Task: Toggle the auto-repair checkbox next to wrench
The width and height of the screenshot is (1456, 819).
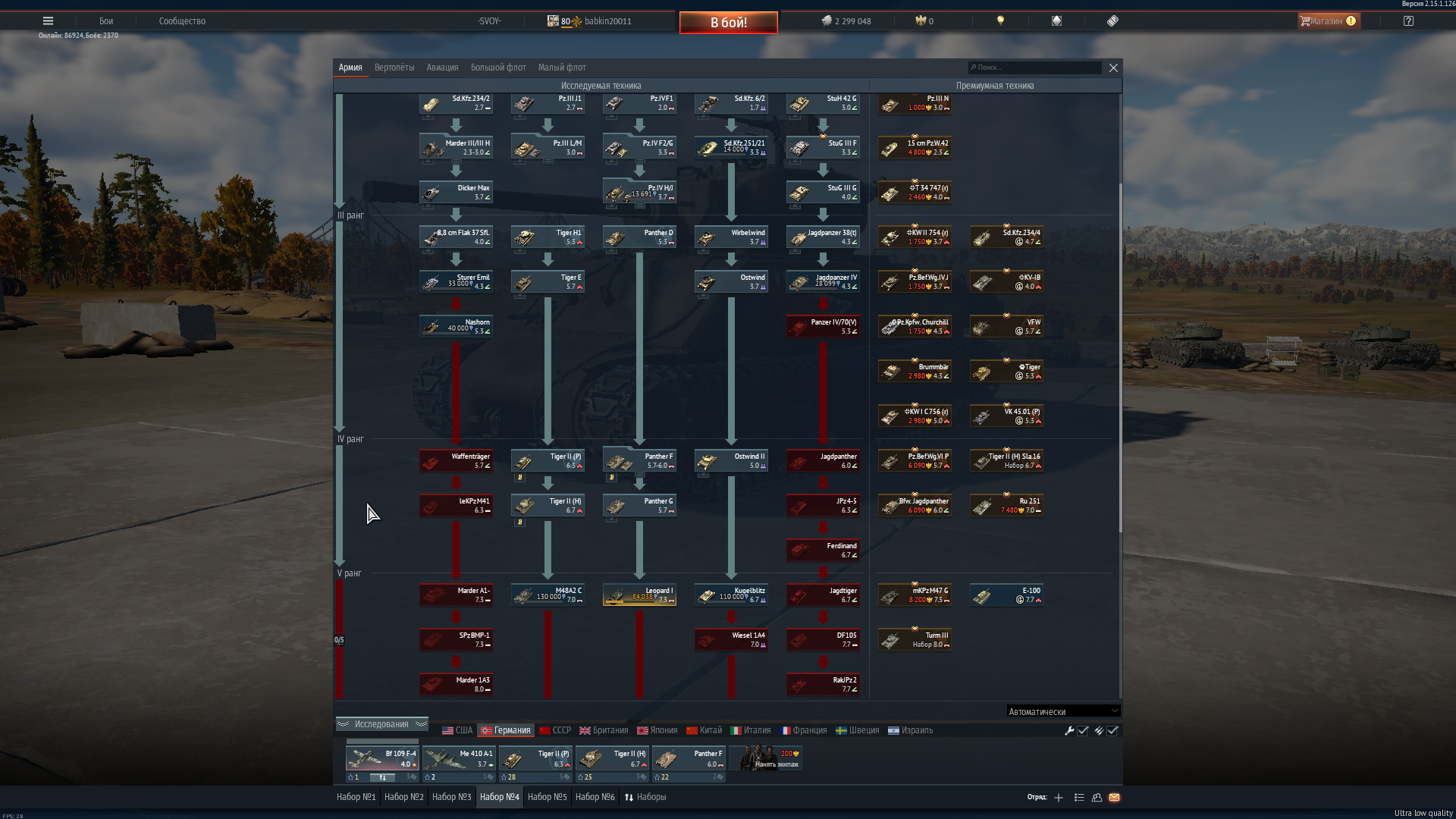Action: click(1083, 731)
